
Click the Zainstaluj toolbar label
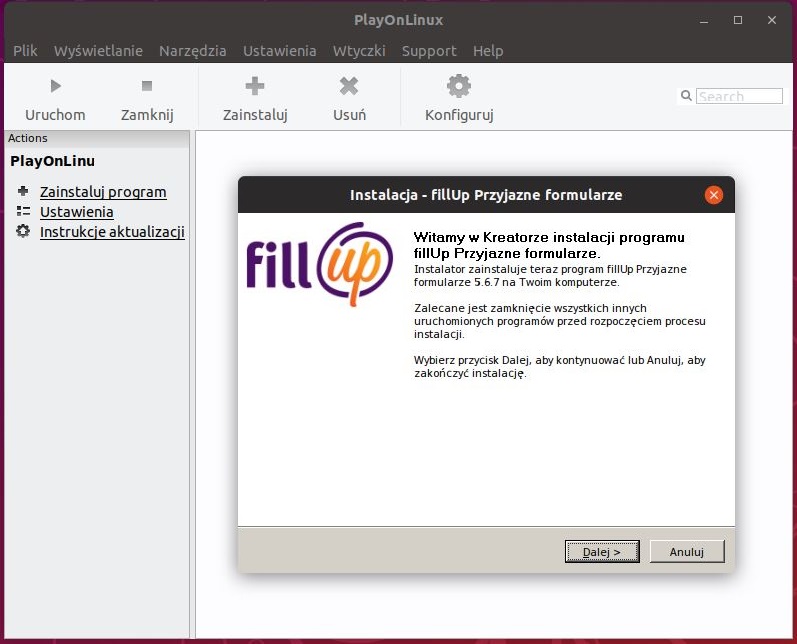tap(255, 115)
